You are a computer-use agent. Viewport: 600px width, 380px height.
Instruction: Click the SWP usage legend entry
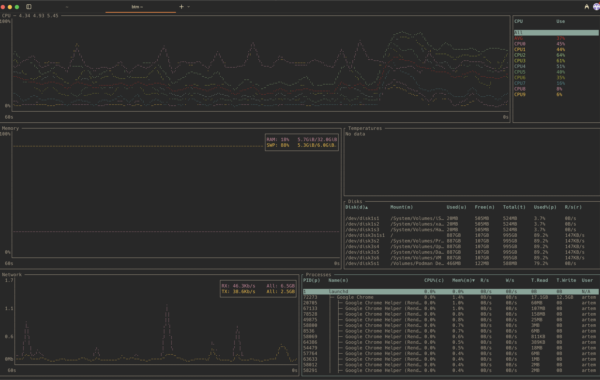click(302, 145)
